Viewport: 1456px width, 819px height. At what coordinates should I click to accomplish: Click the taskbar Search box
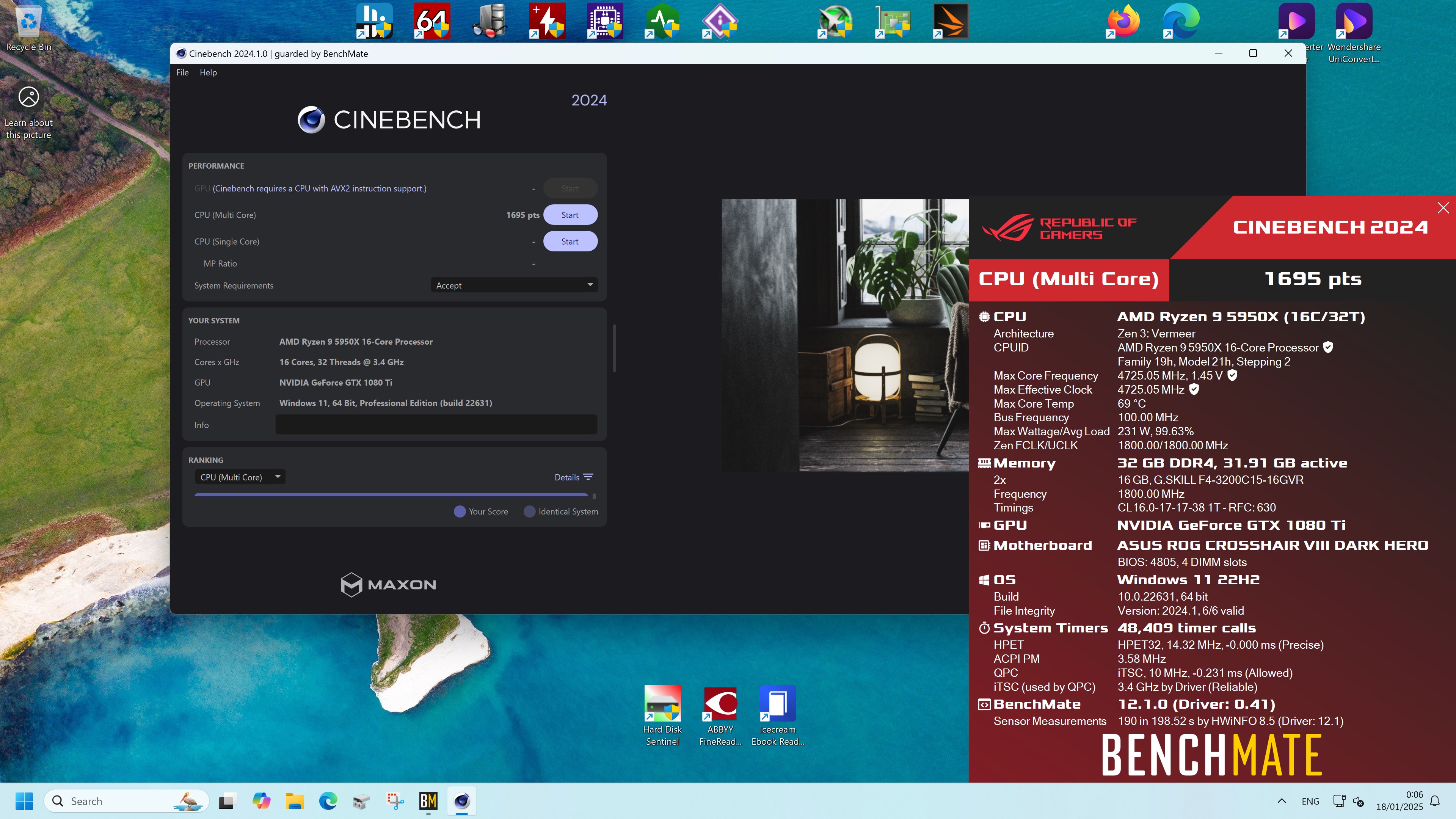(127, 801)
